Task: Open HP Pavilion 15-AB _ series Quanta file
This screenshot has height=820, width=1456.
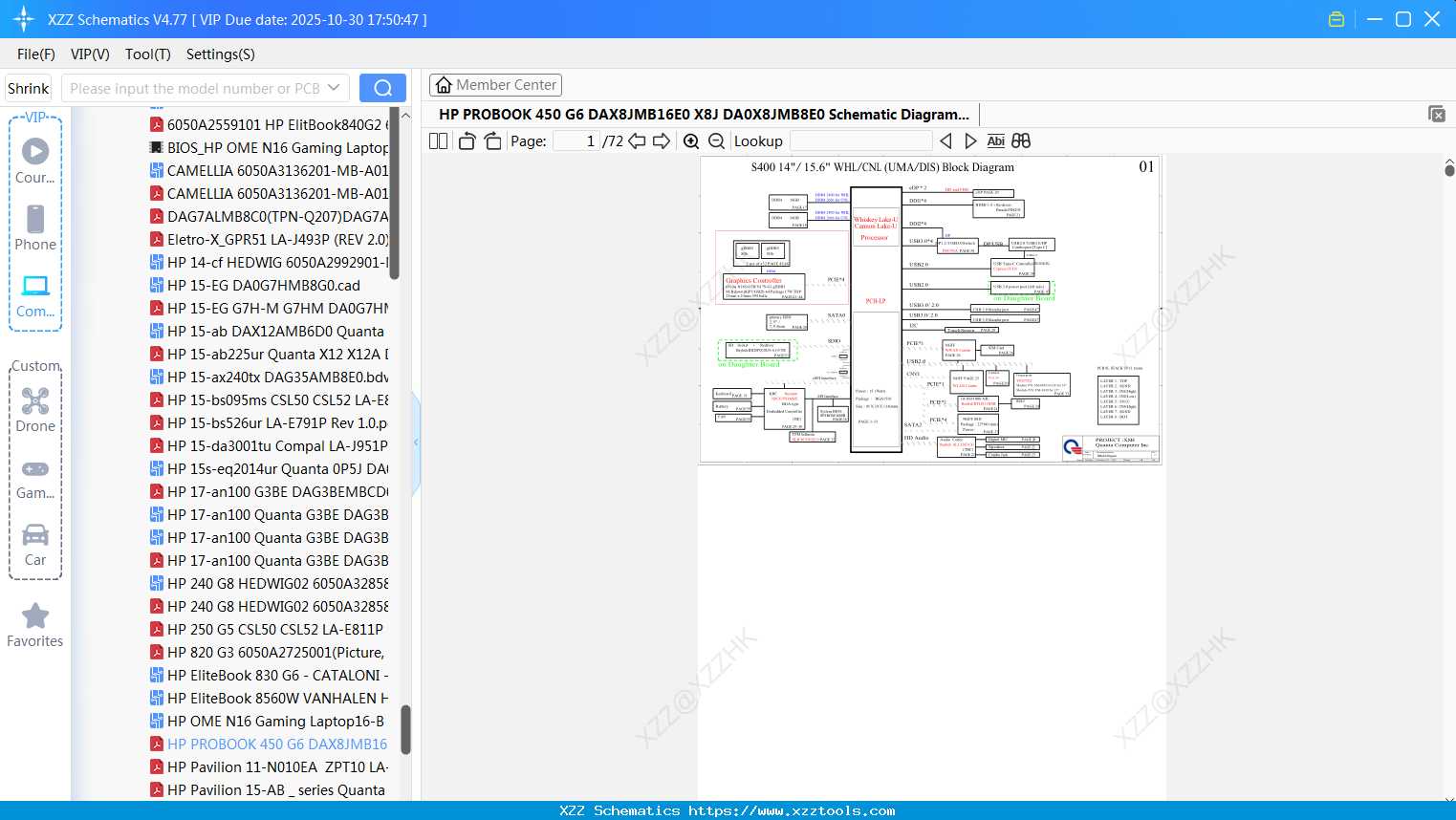Action: pyautogui.click(x=268, y=789)
